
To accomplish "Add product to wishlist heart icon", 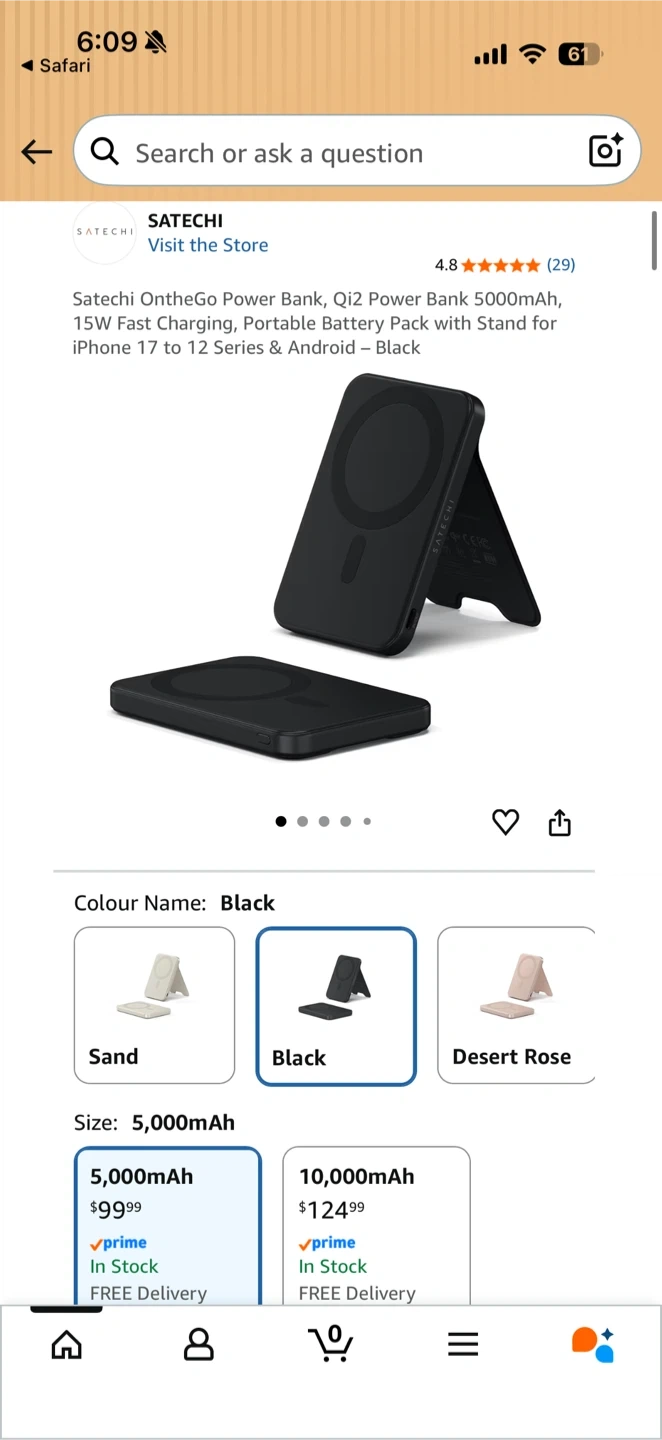I will [x=506, y=822].
